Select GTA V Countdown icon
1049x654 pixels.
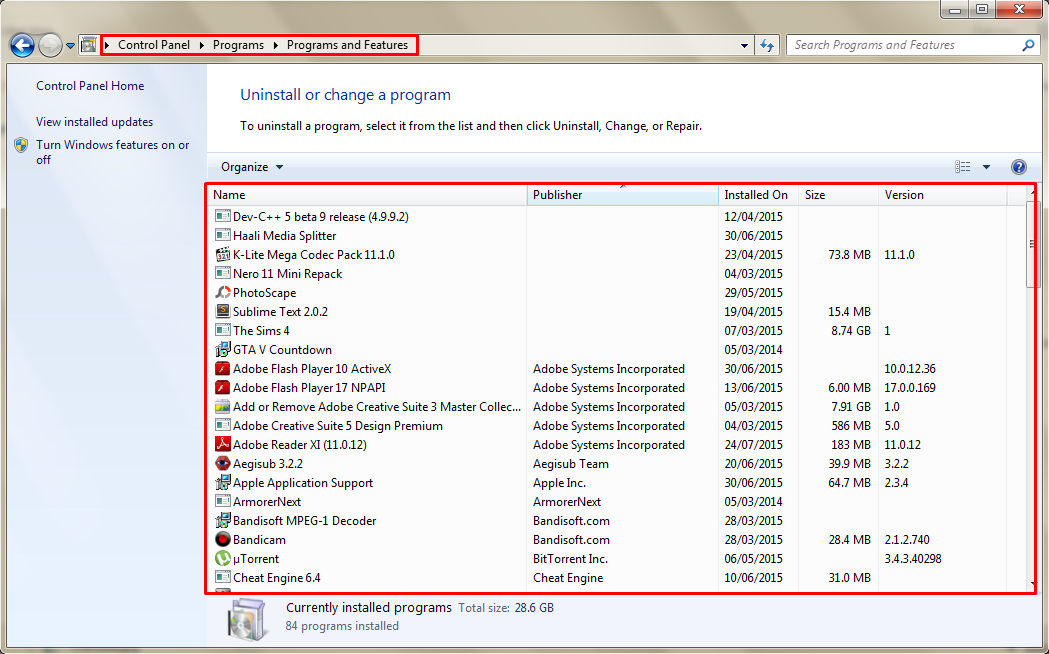click(x=223, y=349)
